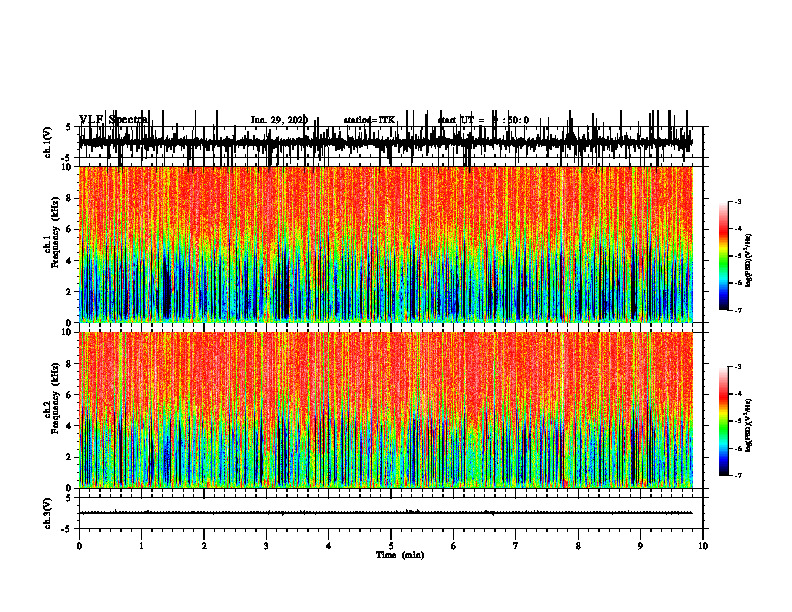Click the 'station=ITK' header label
The height and width of the screenshot is (612, 792).
[369, 120]
